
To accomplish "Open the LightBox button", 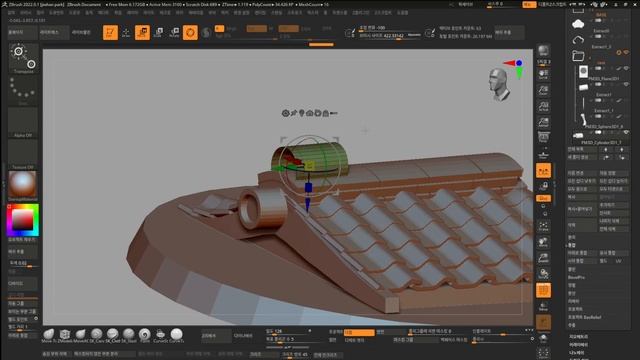I will coord(54,32).
